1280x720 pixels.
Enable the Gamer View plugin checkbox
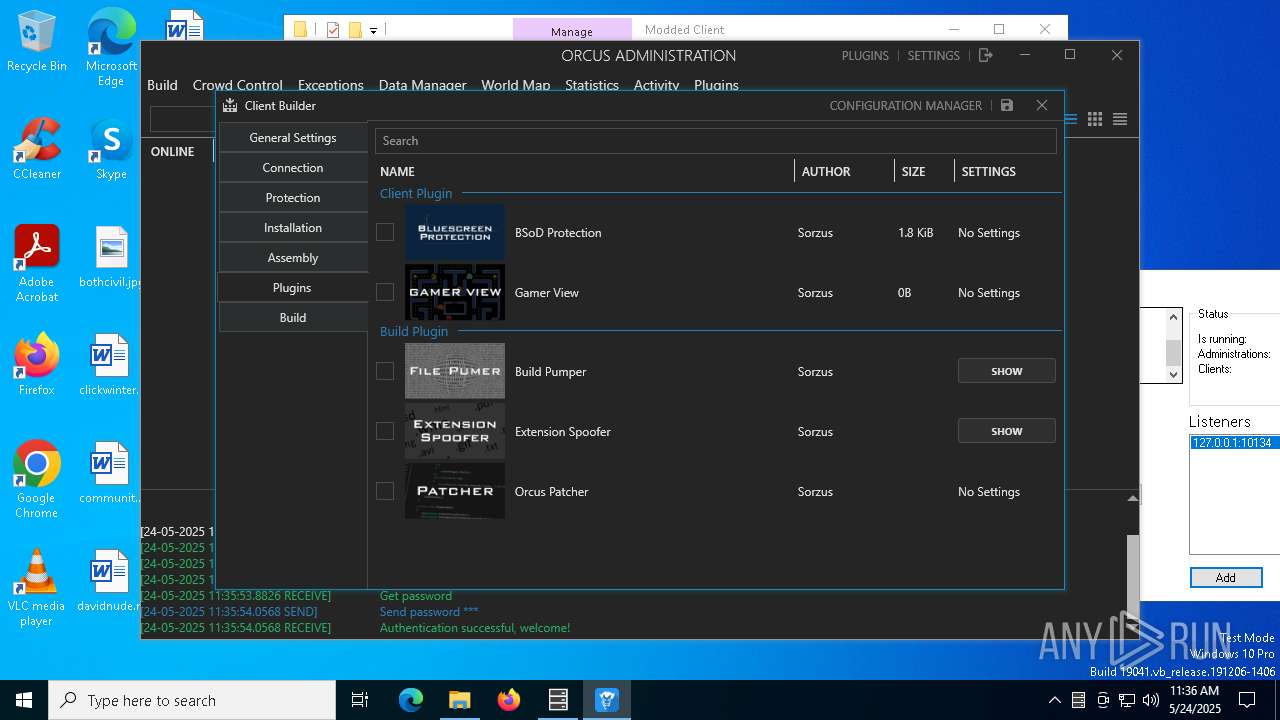(385, 292)
